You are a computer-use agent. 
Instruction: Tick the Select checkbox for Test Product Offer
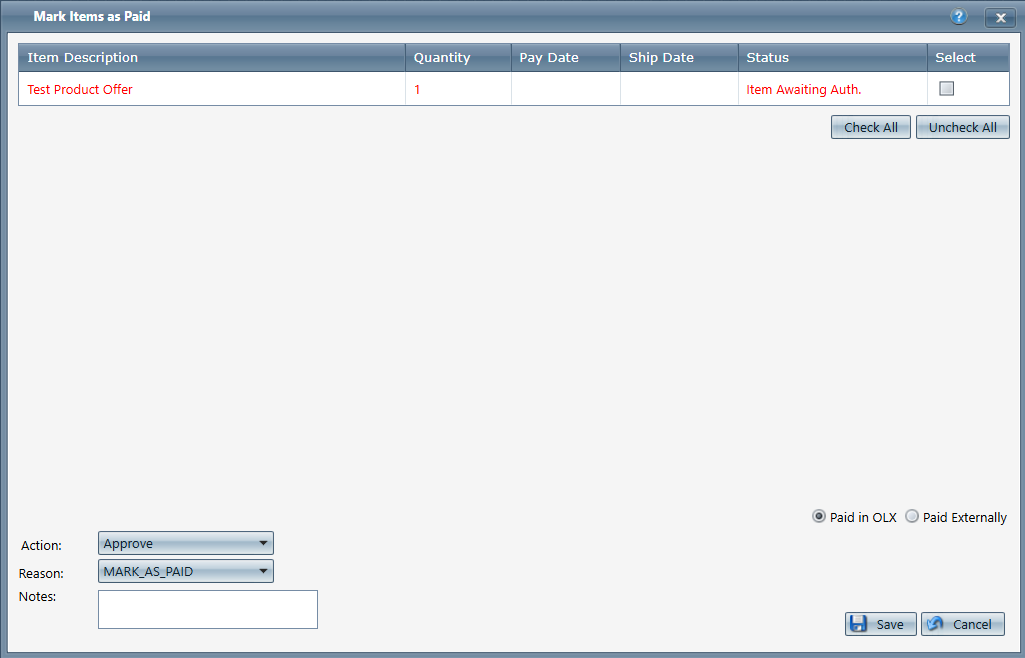(x=947, y=88)
